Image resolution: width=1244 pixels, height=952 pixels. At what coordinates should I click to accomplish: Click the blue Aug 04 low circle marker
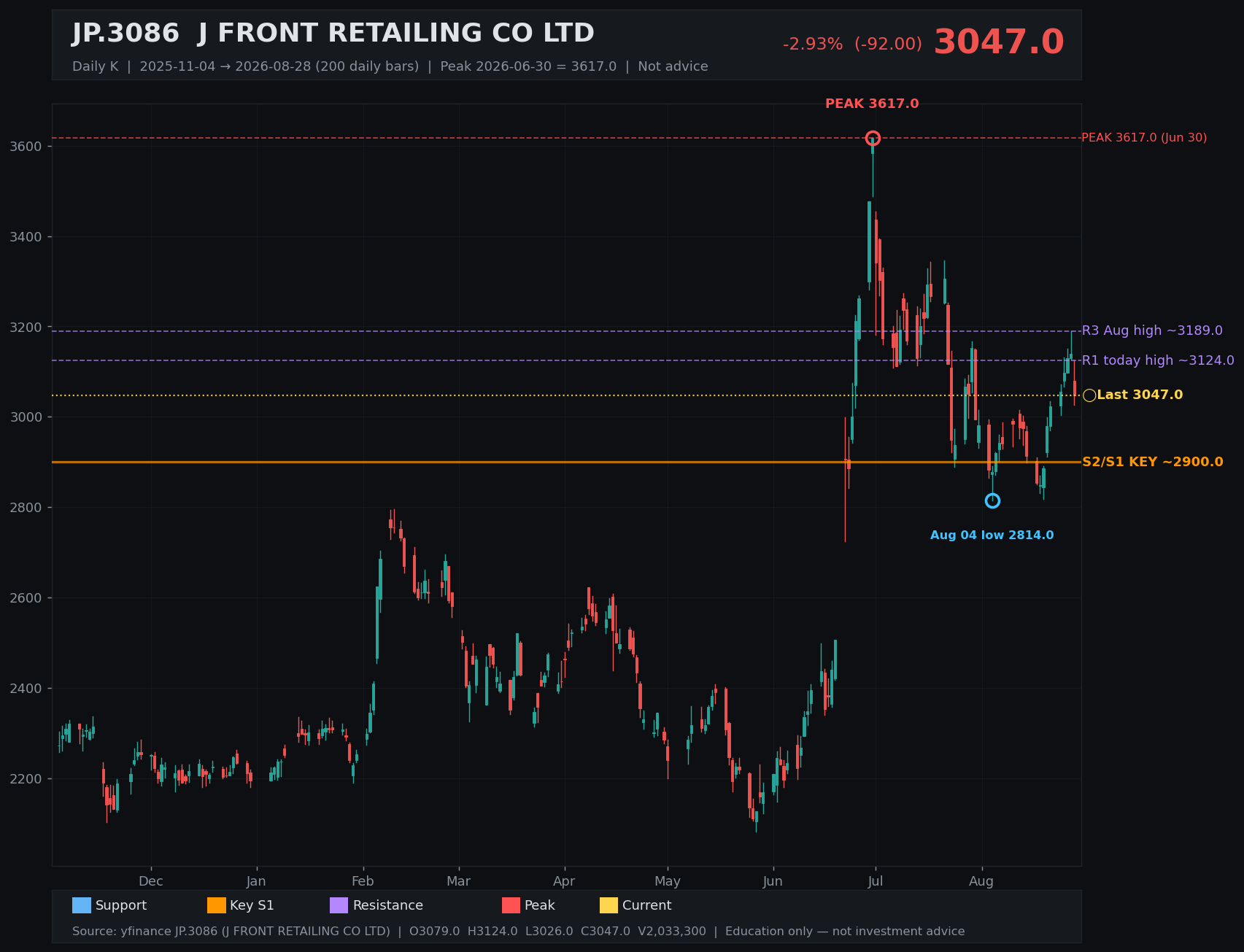coord(992,501)
